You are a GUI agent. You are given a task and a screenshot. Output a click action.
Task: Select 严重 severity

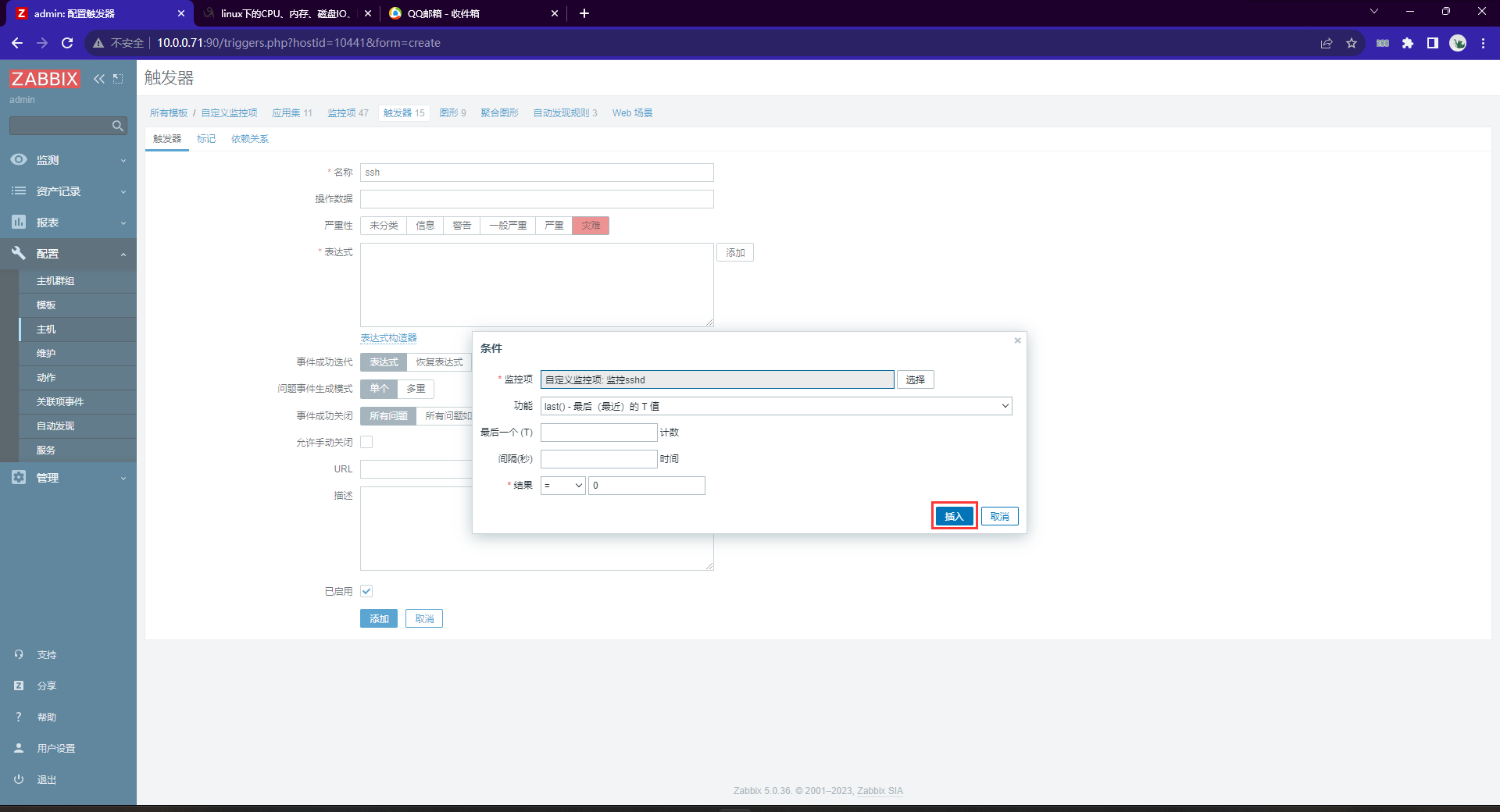pos(554,226)
